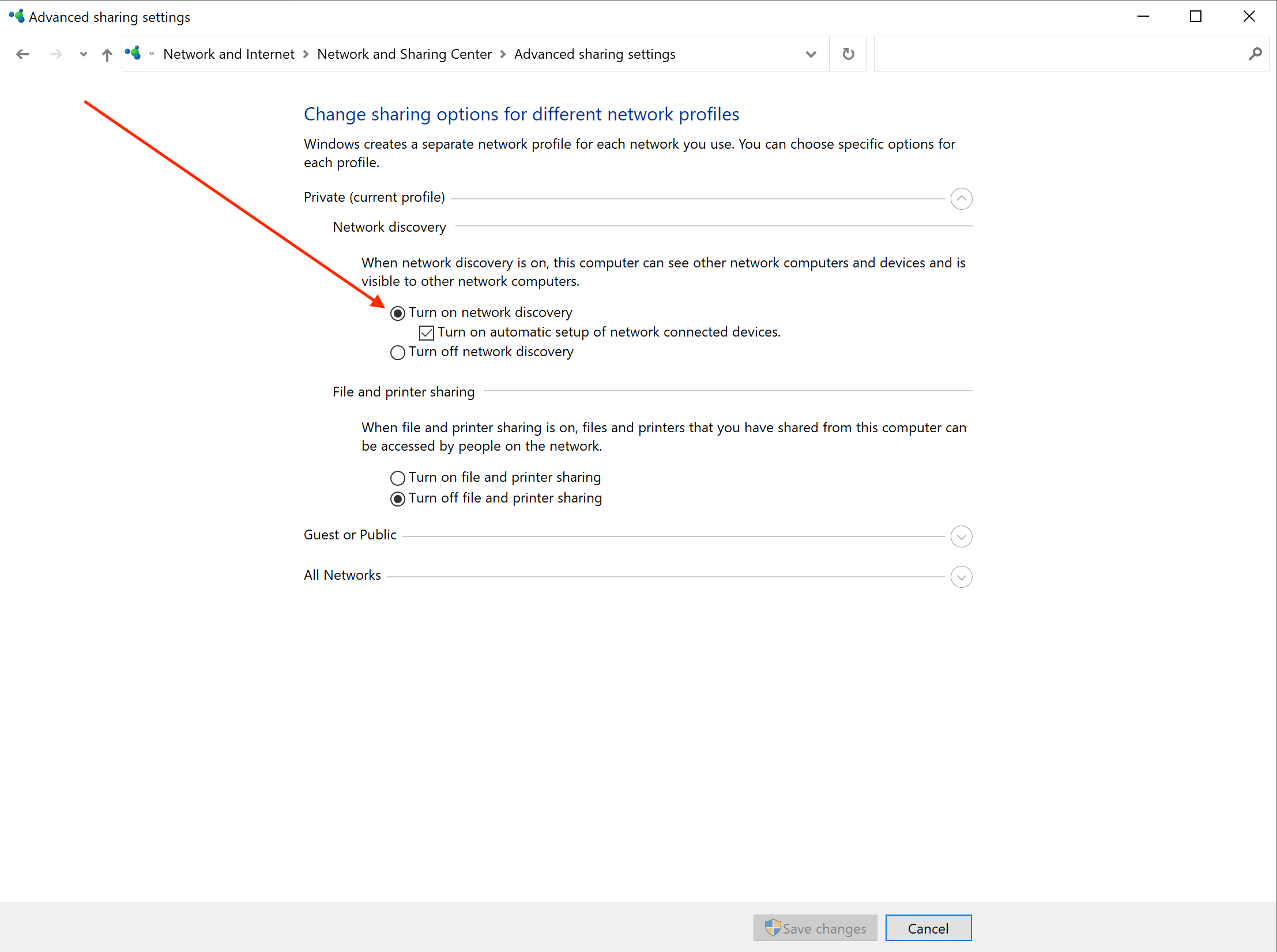The image size is (1277, 952).
Task: Click the network icon in address bar
Action: (x=133, y=54)
